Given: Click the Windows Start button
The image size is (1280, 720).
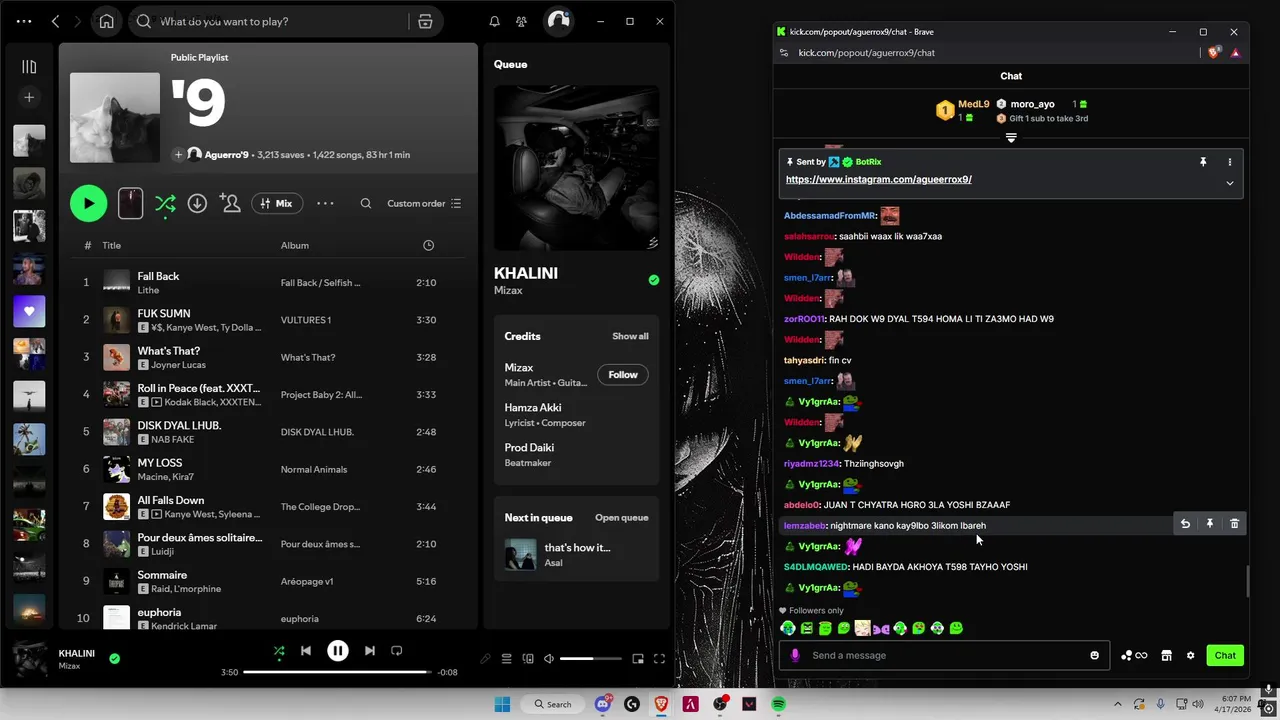Looking at the screenshot, I should (502, 704).
